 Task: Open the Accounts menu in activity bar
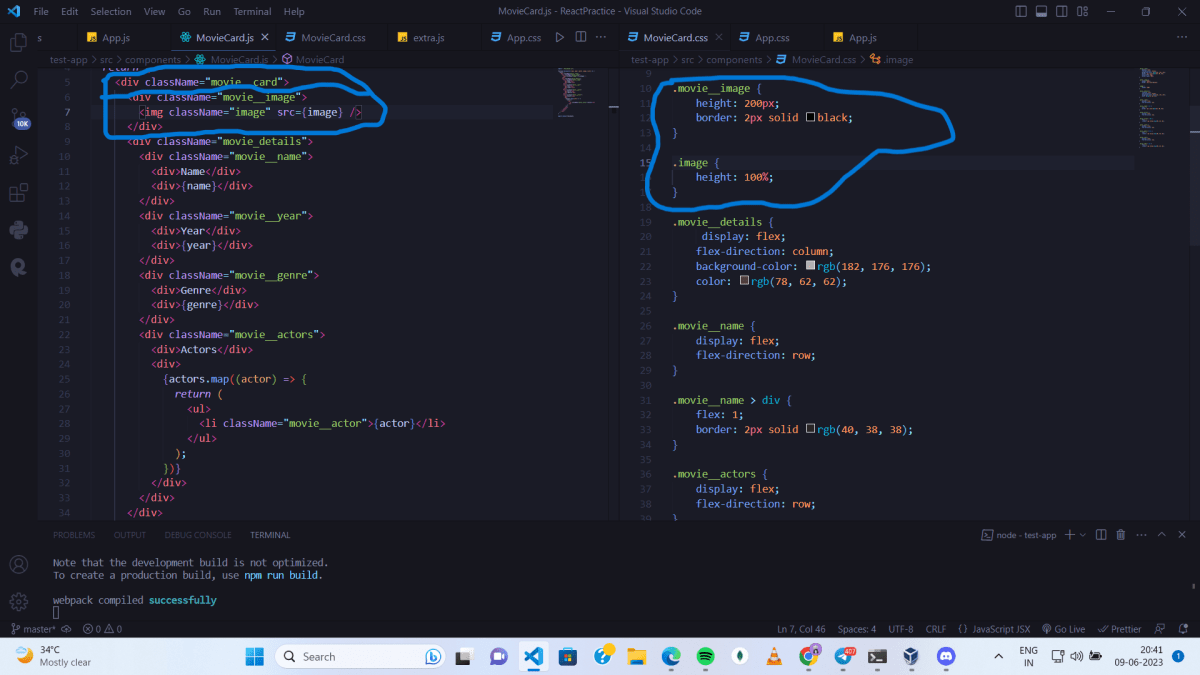pyautogui.click(x=18, y=565)
